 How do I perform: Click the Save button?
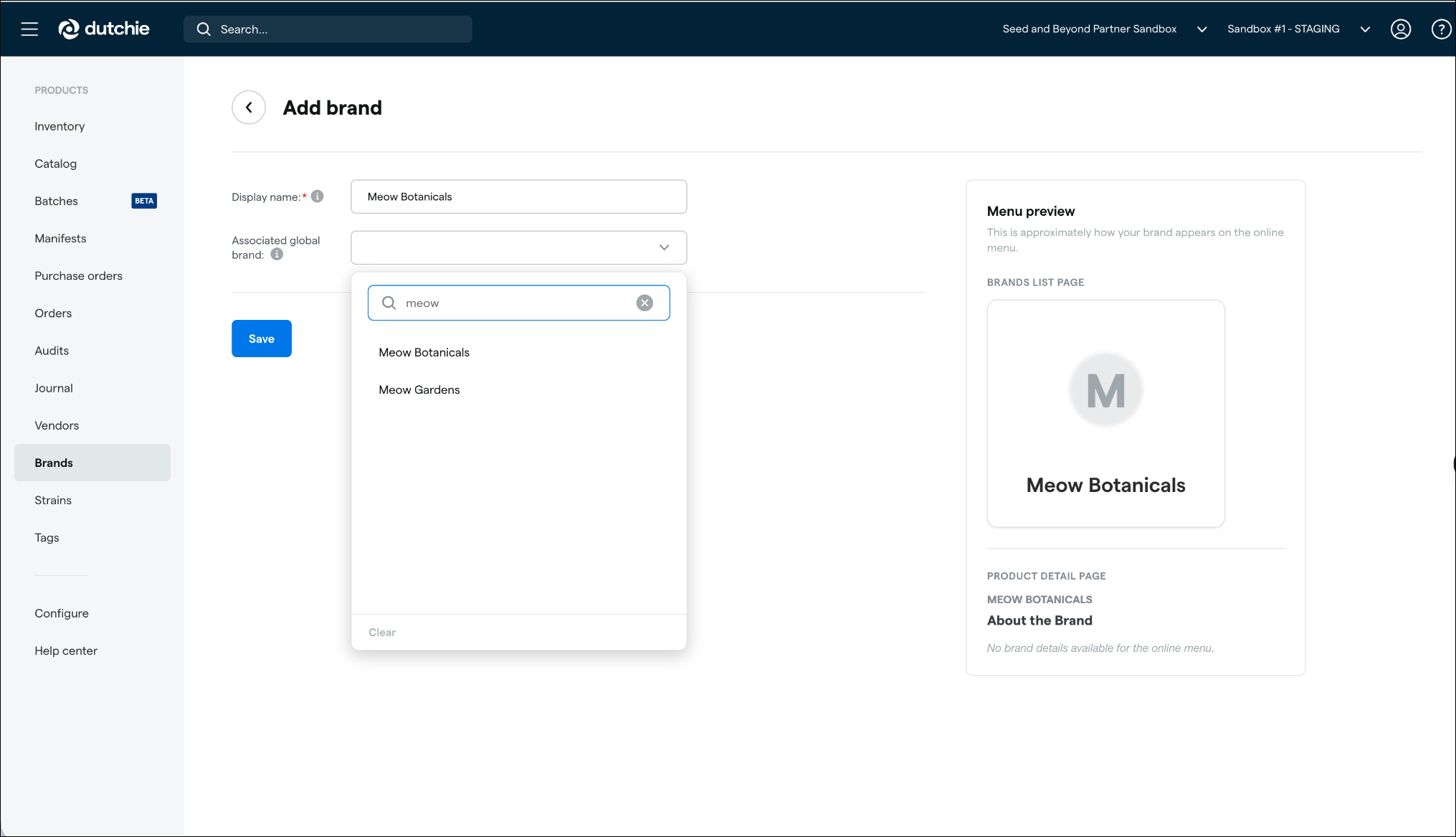coord(262,339)
